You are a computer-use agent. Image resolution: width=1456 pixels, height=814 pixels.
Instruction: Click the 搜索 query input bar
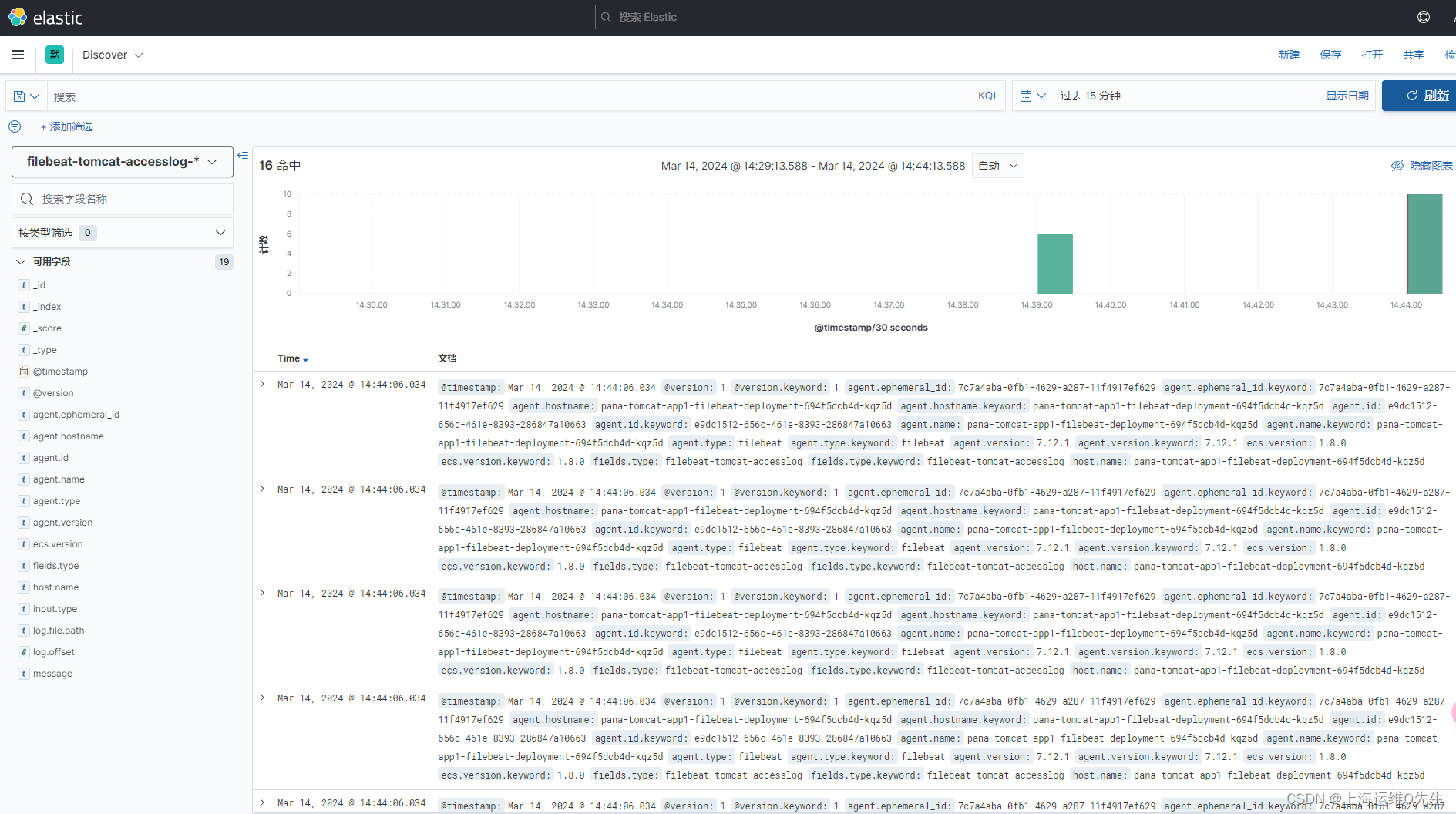(x=509, y=96)
